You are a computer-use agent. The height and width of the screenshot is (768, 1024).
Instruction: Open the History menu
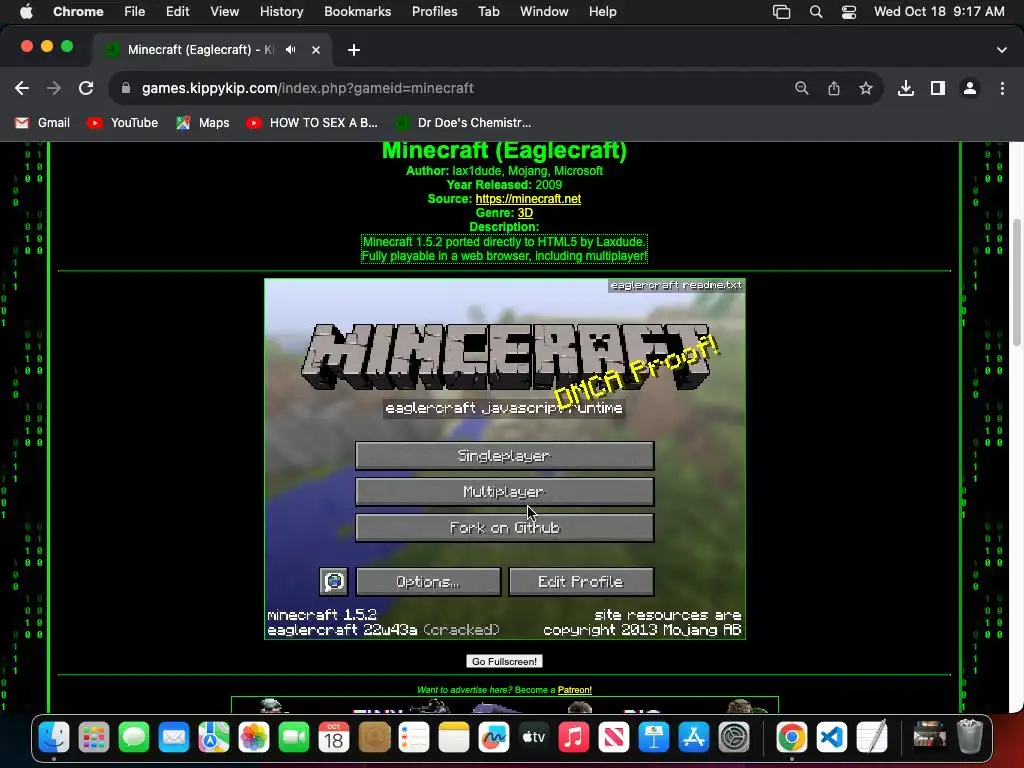coord(281,12)
